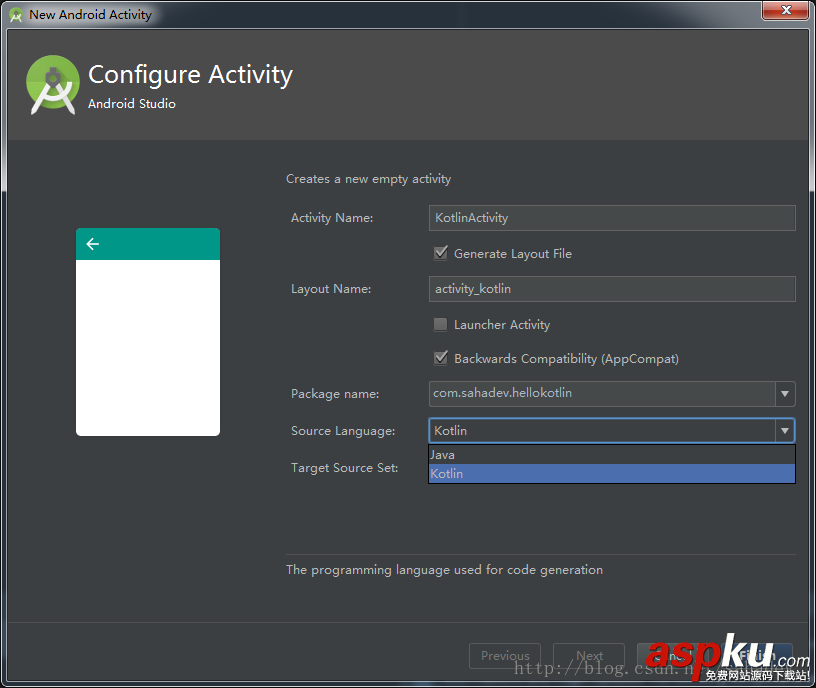This screenshot has height=688, width=816.
Task: Click the activity preview thumbnail
Action: (148, 332)
